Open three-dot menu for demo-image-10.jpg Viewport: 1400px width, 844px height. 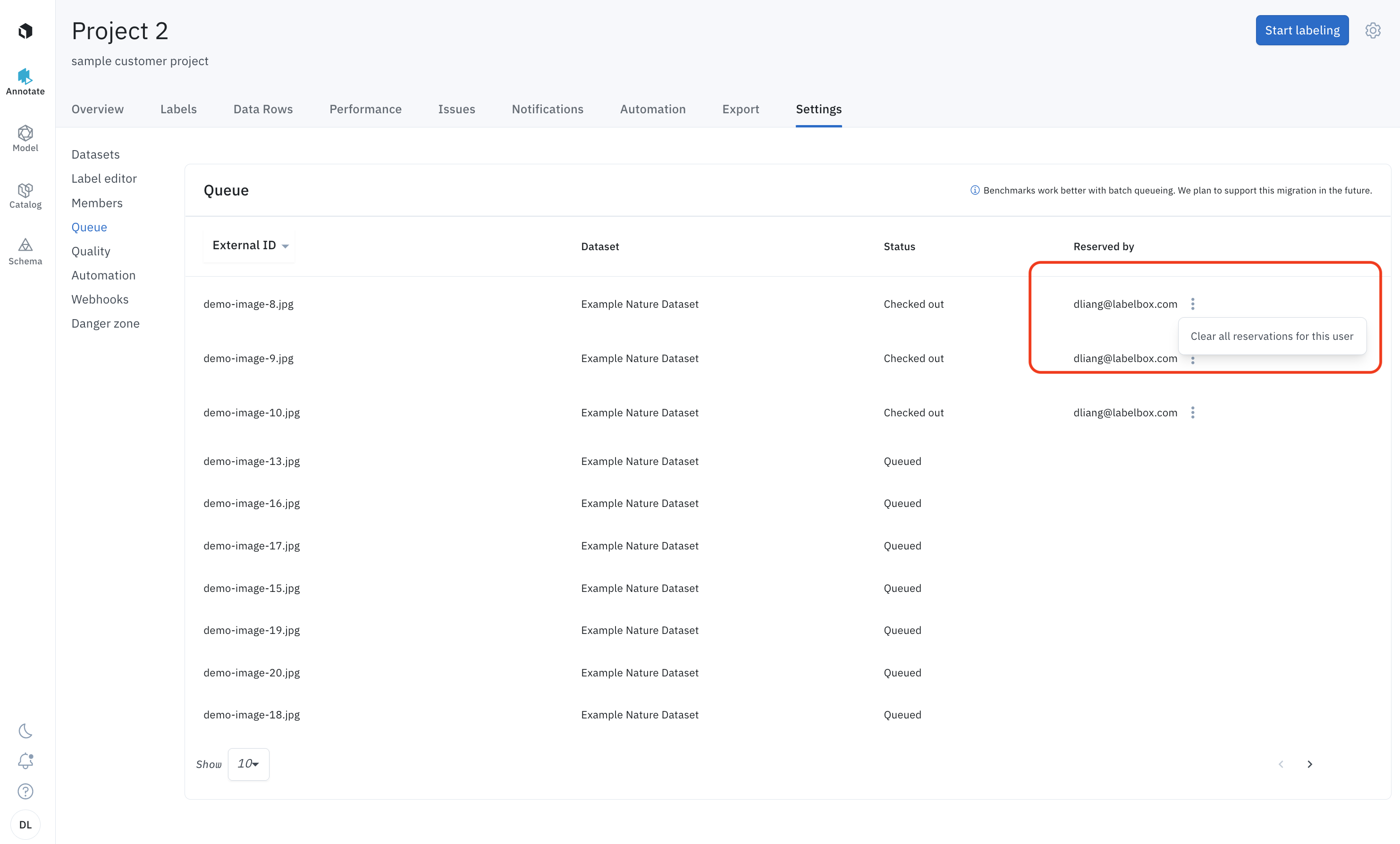tap(1193, 413)
